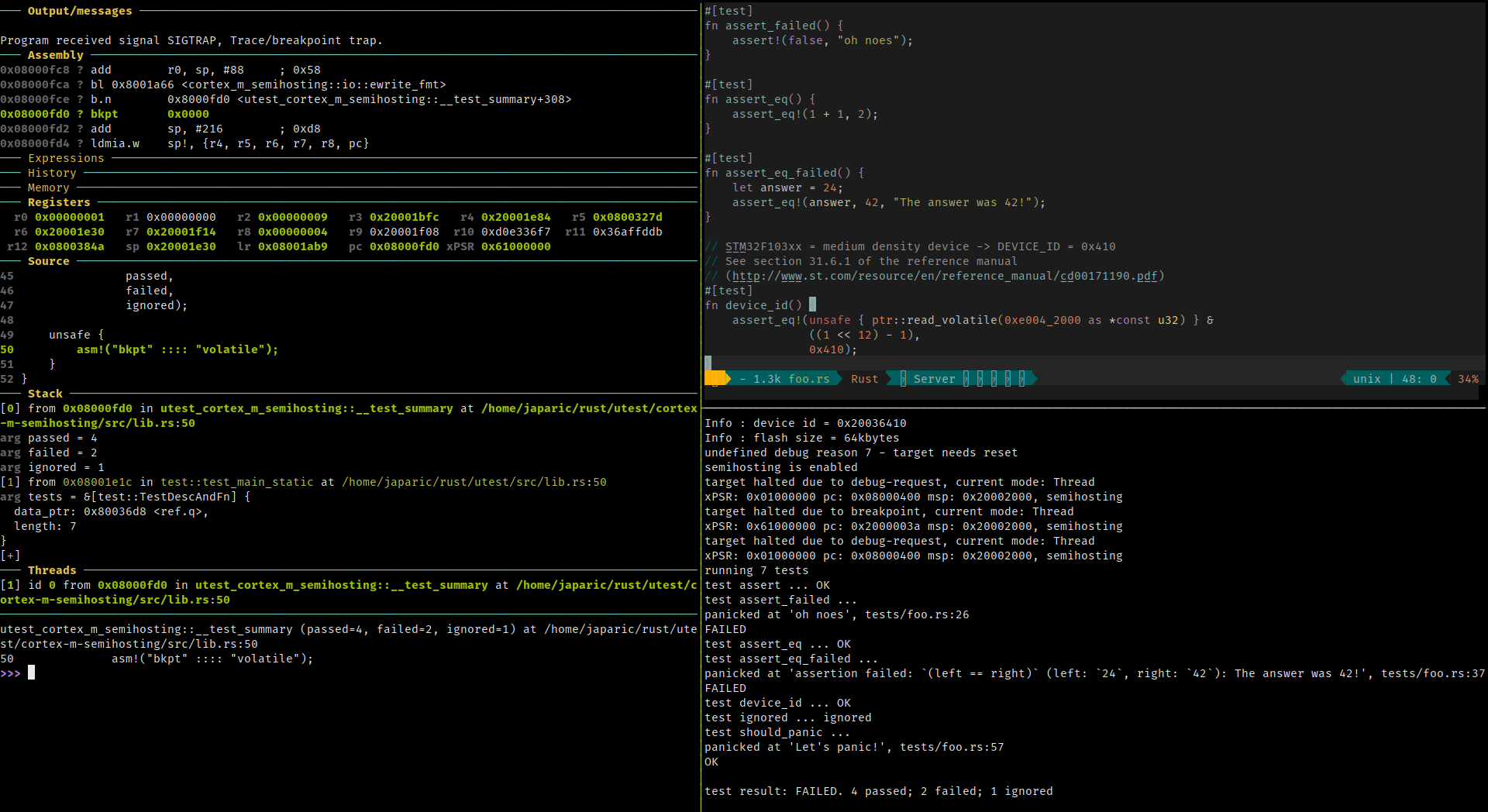1488x812 pixels.
Task: Click the "panicked at 'Let's panic!'" output line
Action: (x=854, y=747)
